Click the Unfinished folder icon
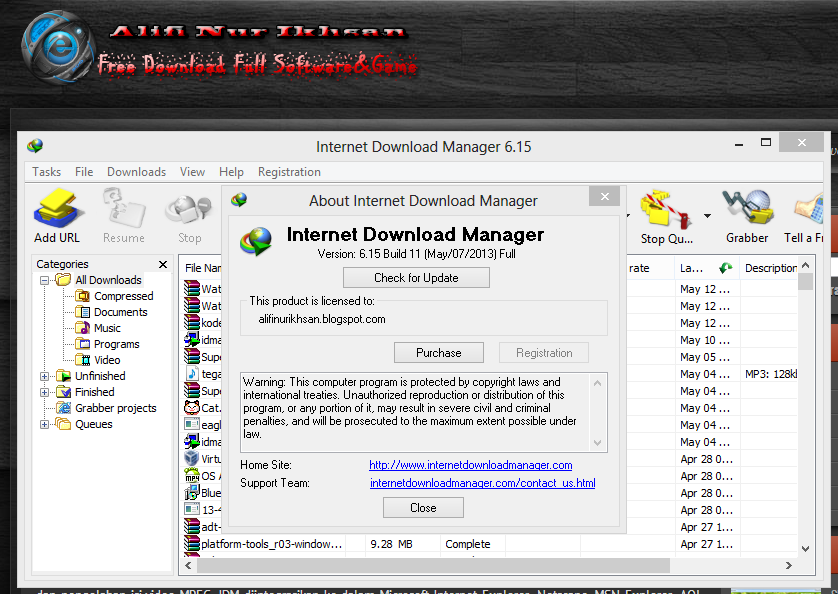Viewport: 838px width, 594px height. pyautogui.click(x=64, y=376)
